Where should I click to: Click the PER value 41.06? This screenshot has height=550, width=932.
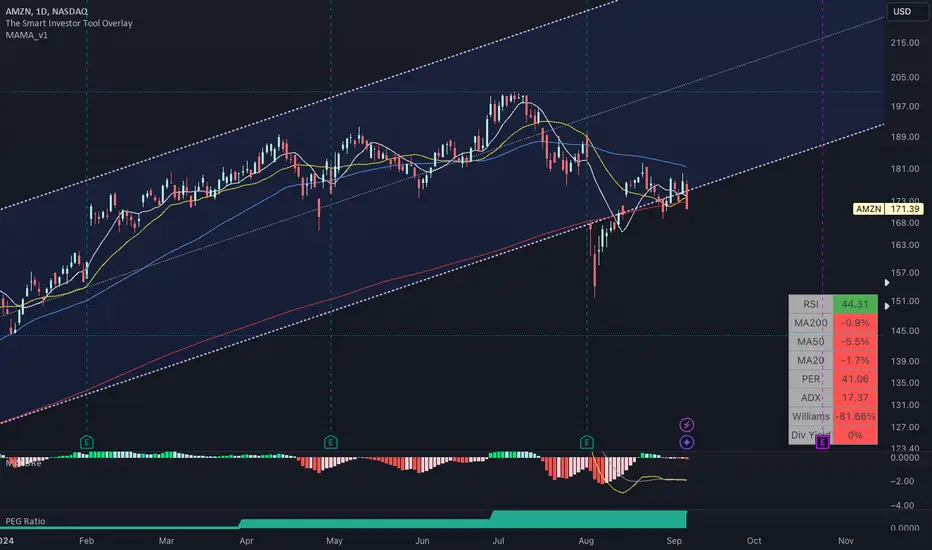[855, 379]
